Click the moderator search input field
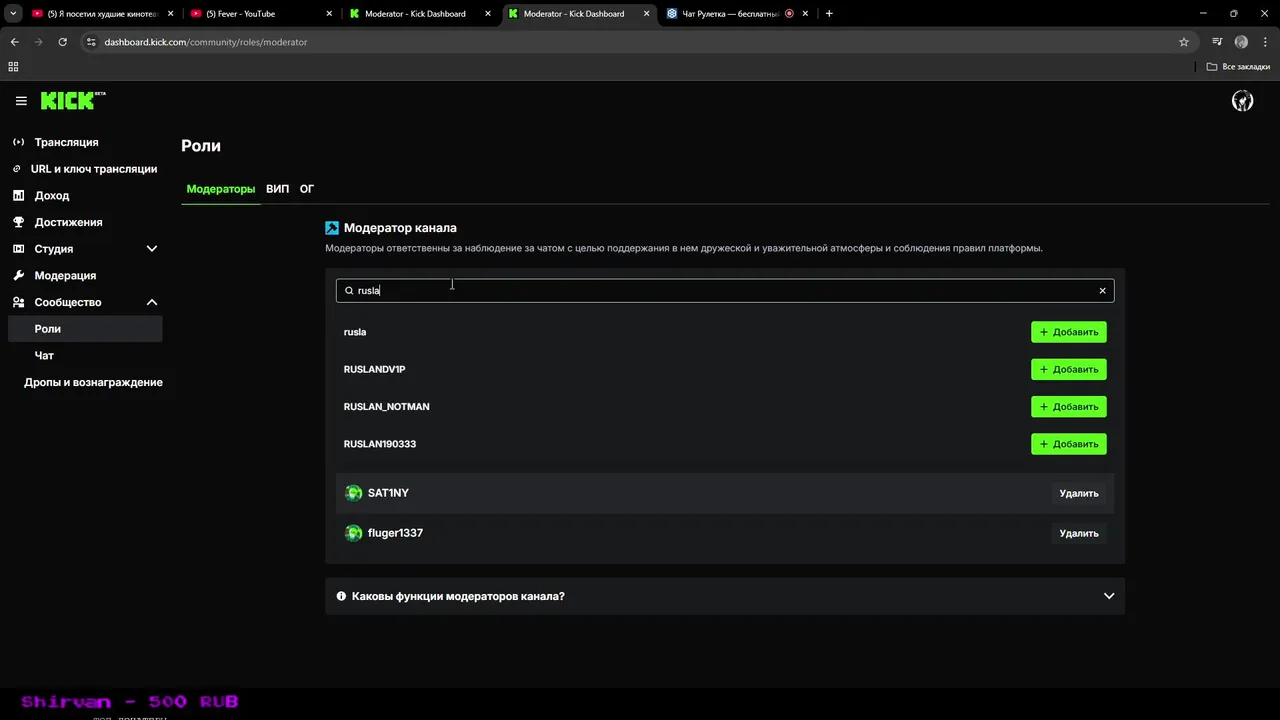1280x720 pixels. pos(725,291)
